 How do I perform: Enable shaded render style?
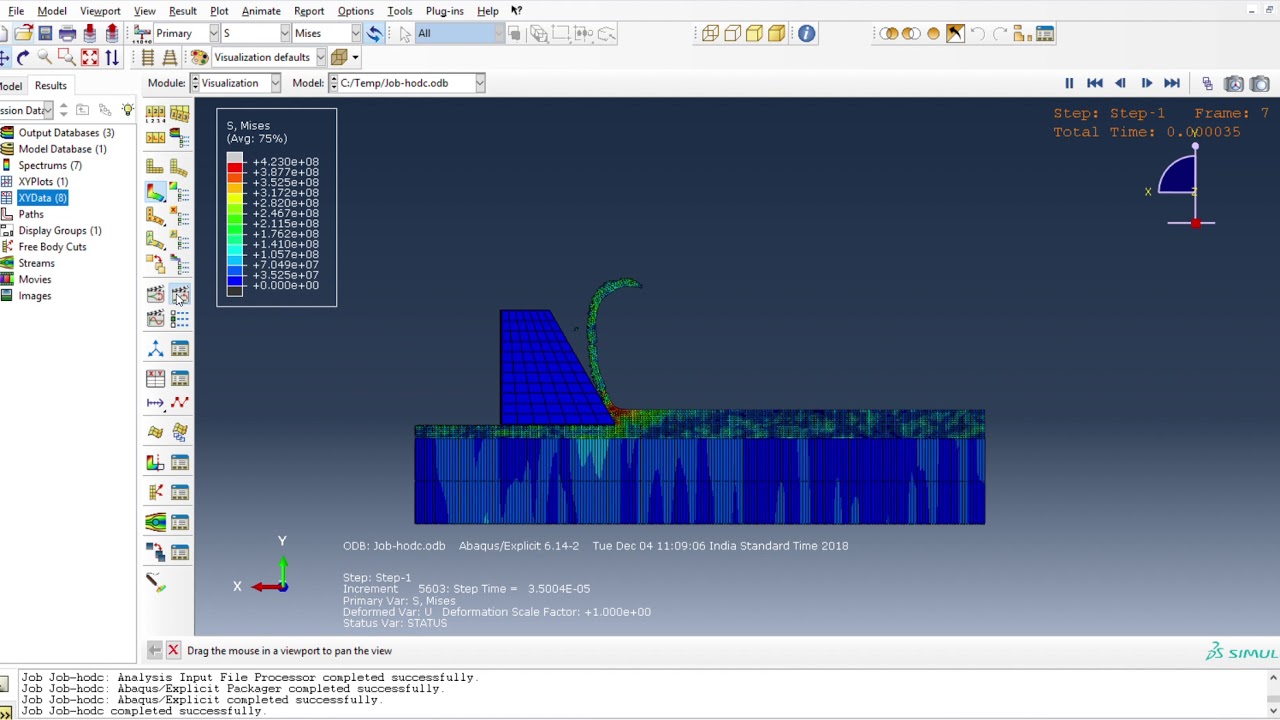pos(776,34)
